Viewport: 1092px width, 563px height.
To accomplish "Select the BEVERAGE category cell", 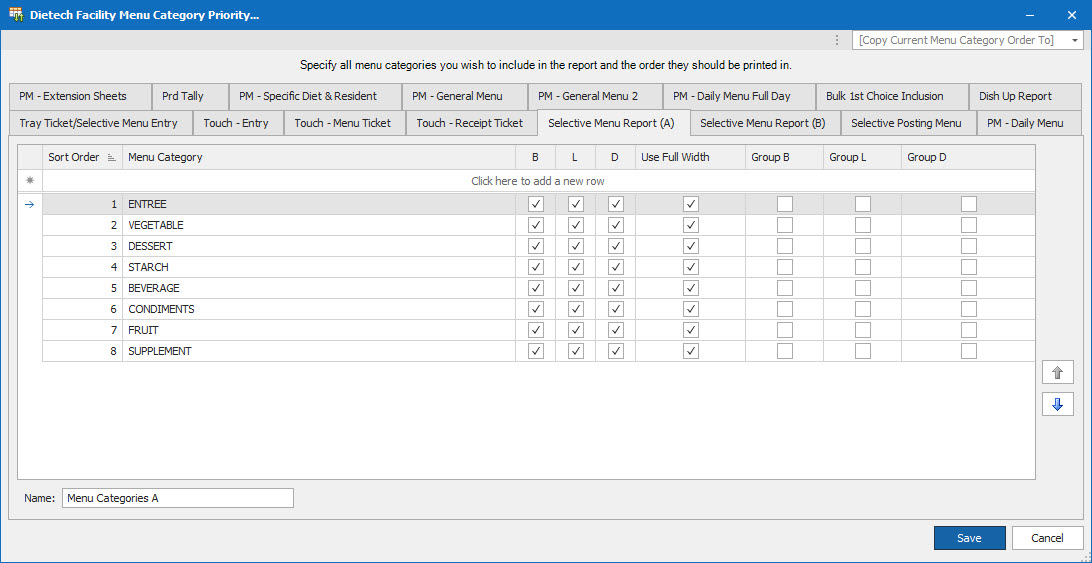I will click(x=319, y=288).
